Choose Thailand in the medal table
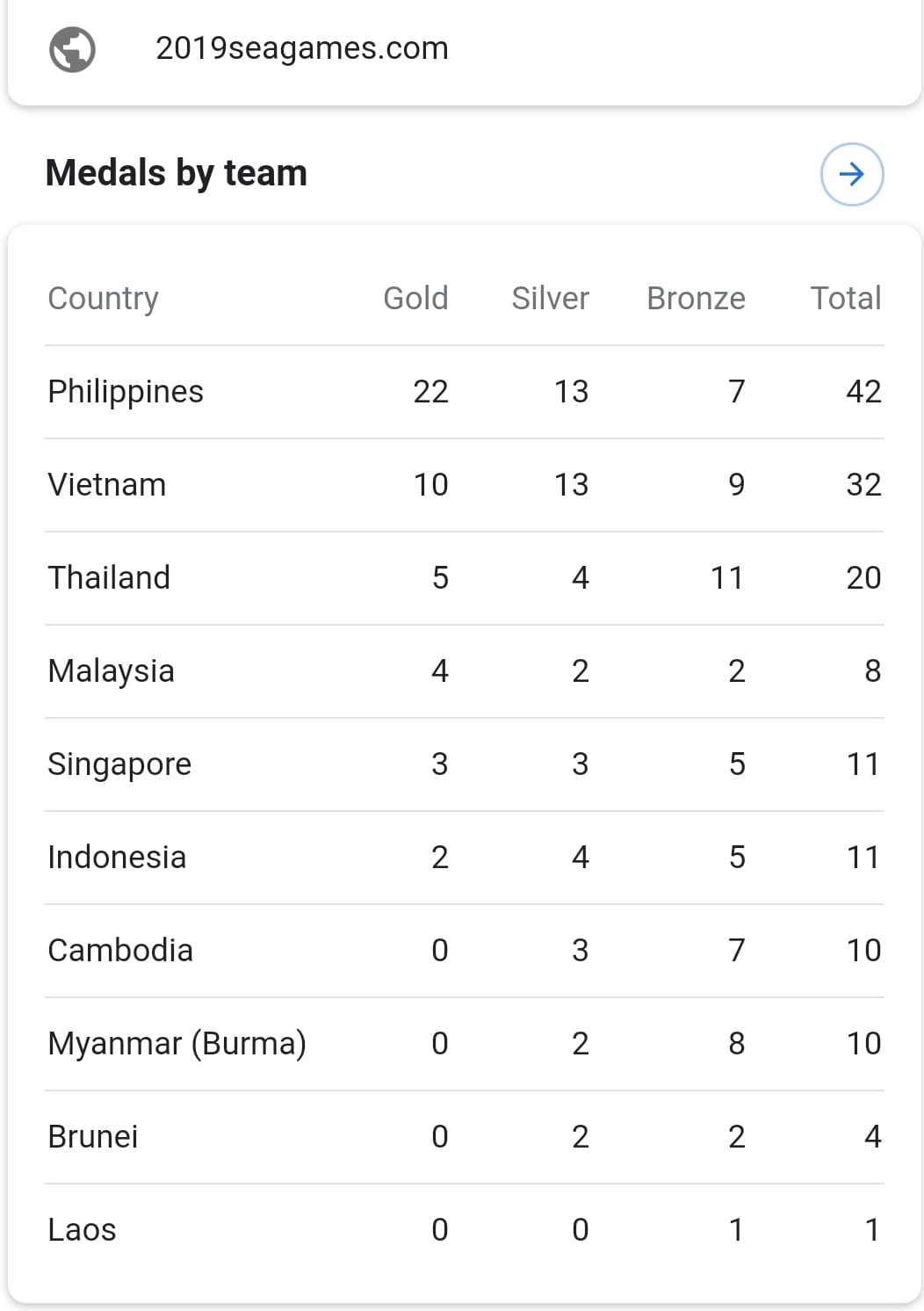The image size is (924, 1311). click(x=109, y=578)
